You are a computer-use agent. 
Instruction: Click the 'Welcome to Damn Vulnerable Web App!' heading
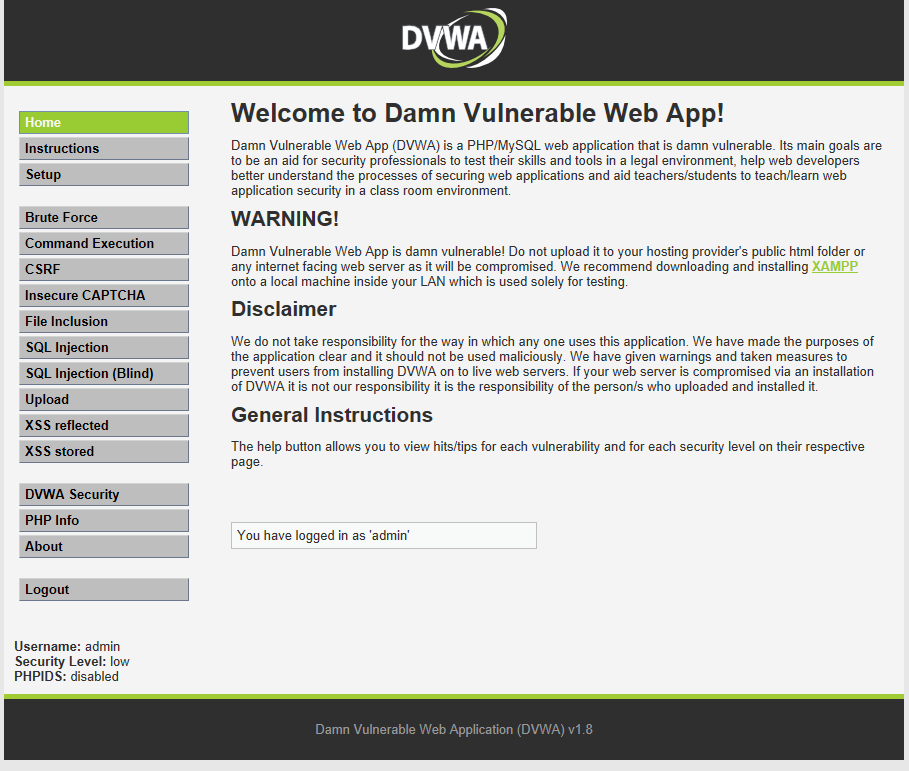tap(478, 113)
